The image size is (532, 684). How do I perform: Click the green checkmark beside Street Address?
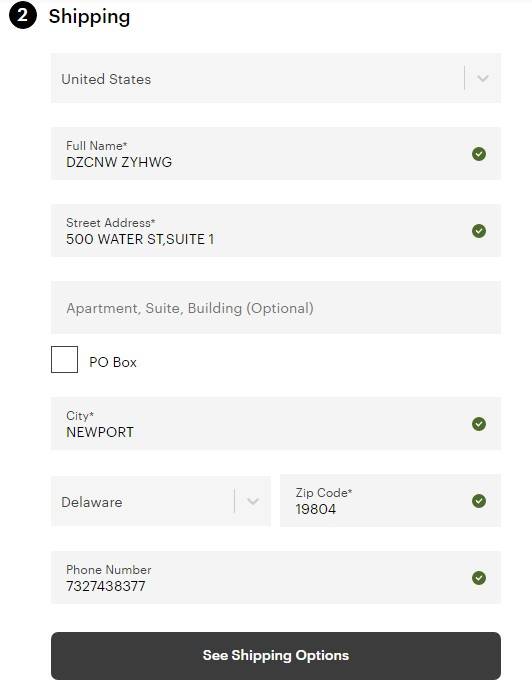pos(478,230)
